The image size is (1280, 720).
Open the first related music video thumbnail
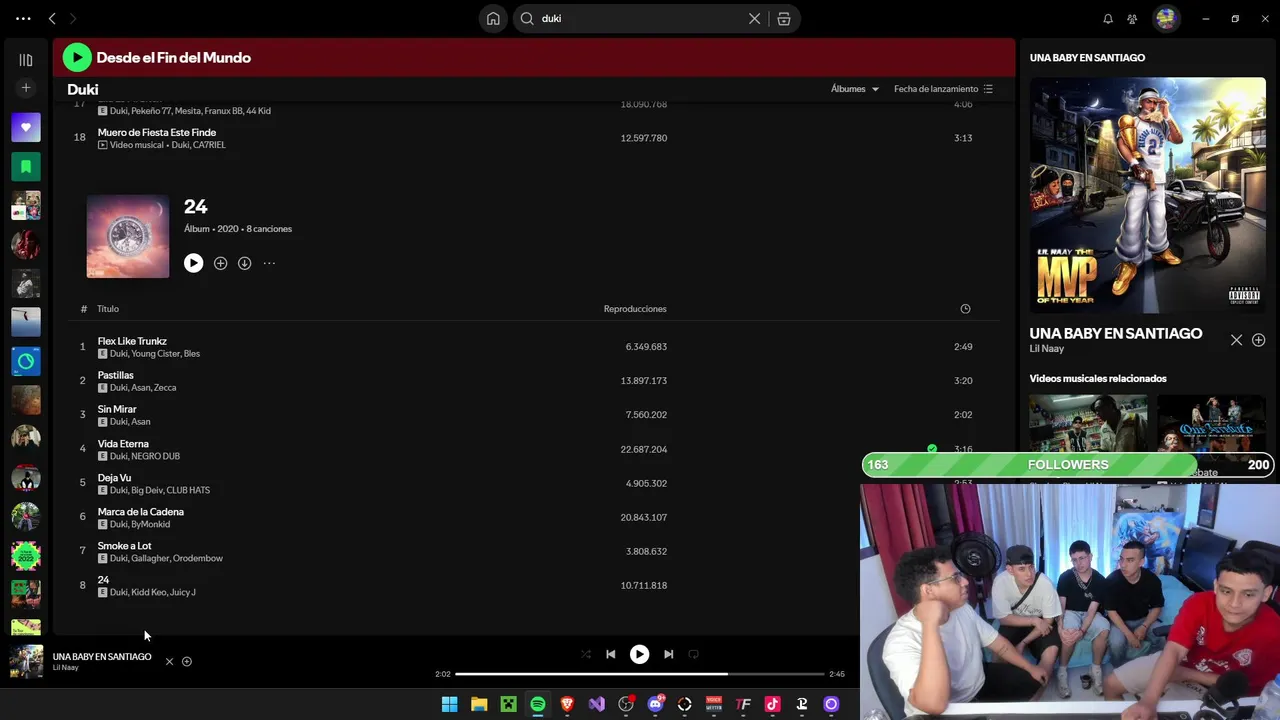(1088, 425)
